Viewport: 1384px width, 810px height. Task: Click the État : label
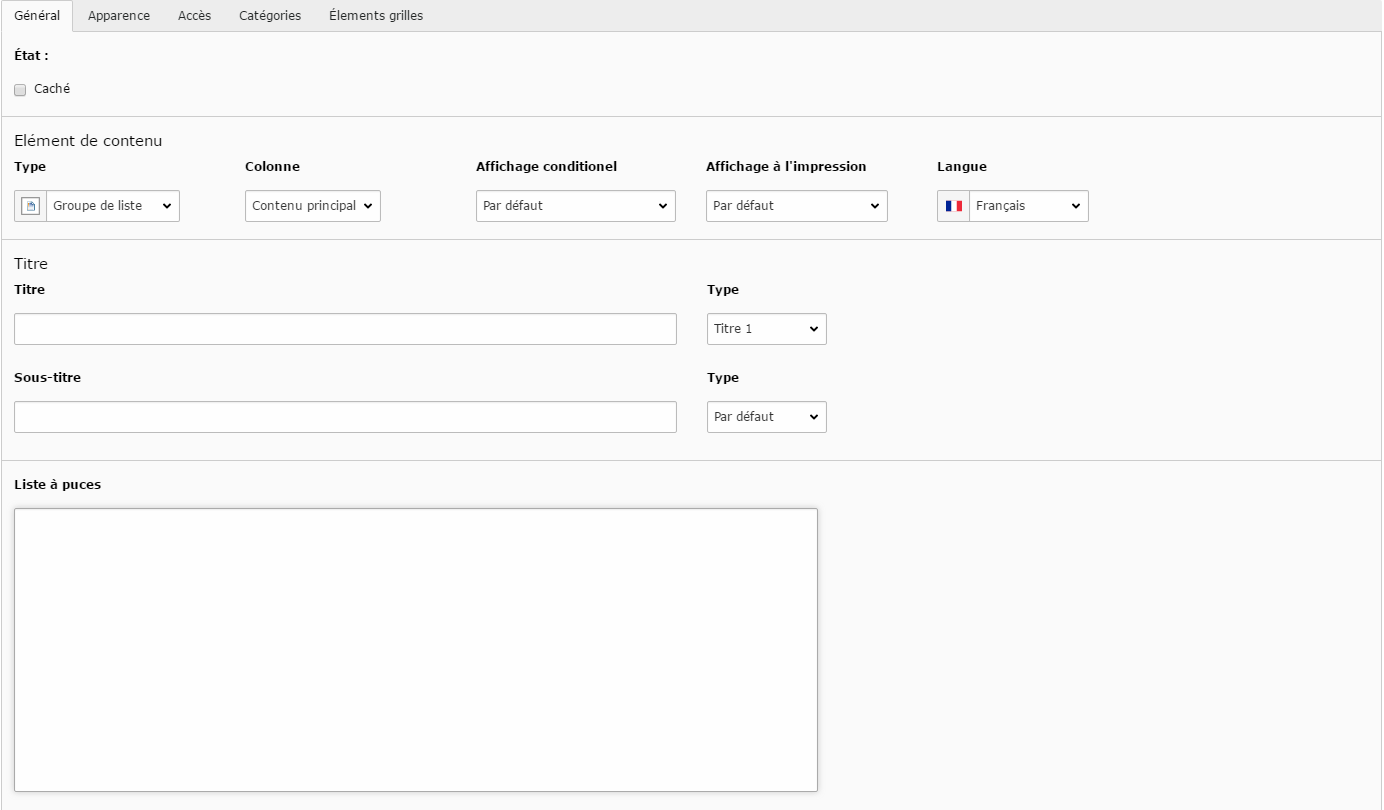click(32, 56)
